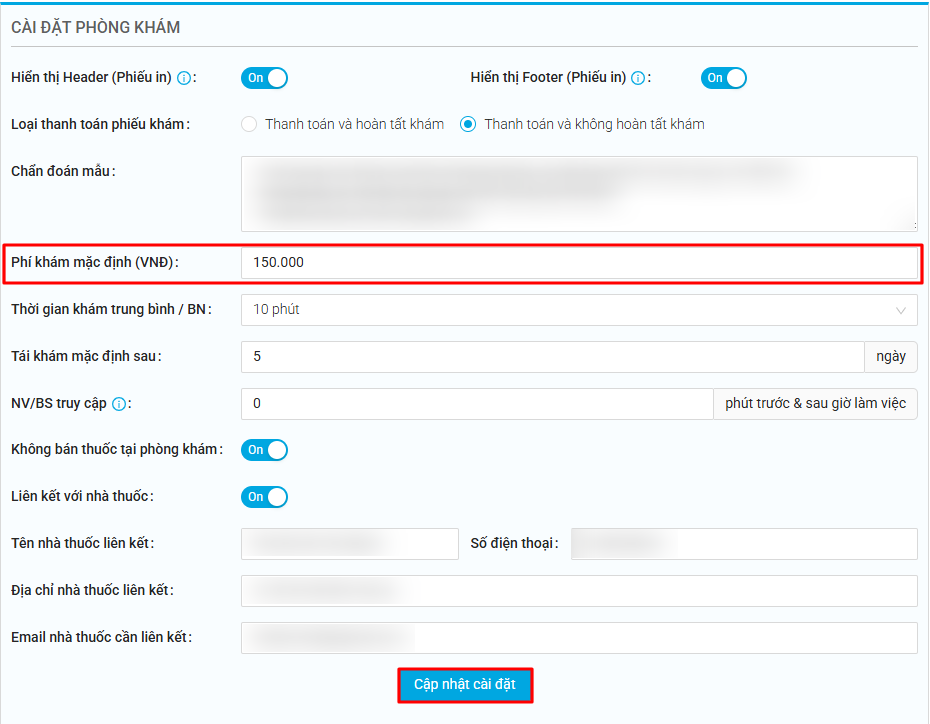
Task: Click the CÀI ĐẶT PHÒNG KHÁM heading
Action: pyautogui.click(x=95, y=27)
